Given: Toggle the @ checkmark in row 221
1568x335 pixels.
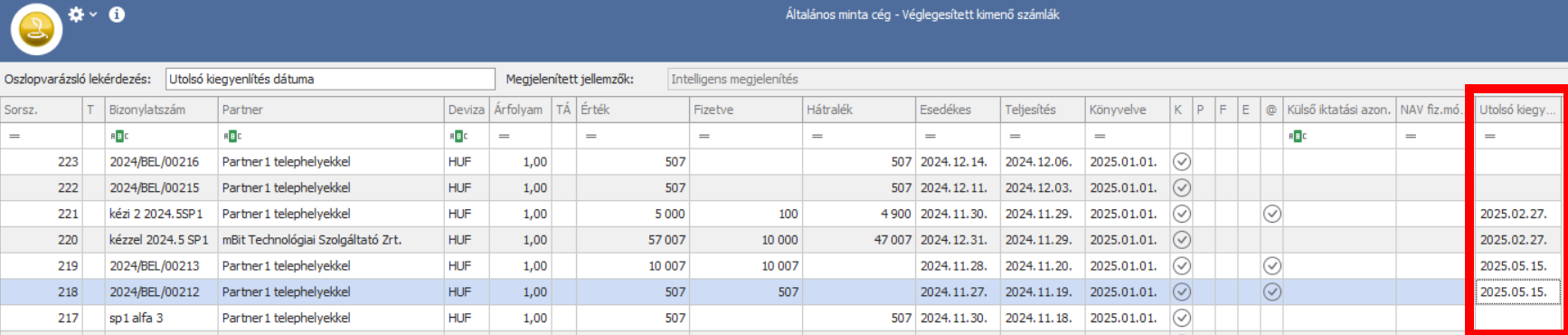Looking at the screenshot, I should coord(1271,214).
